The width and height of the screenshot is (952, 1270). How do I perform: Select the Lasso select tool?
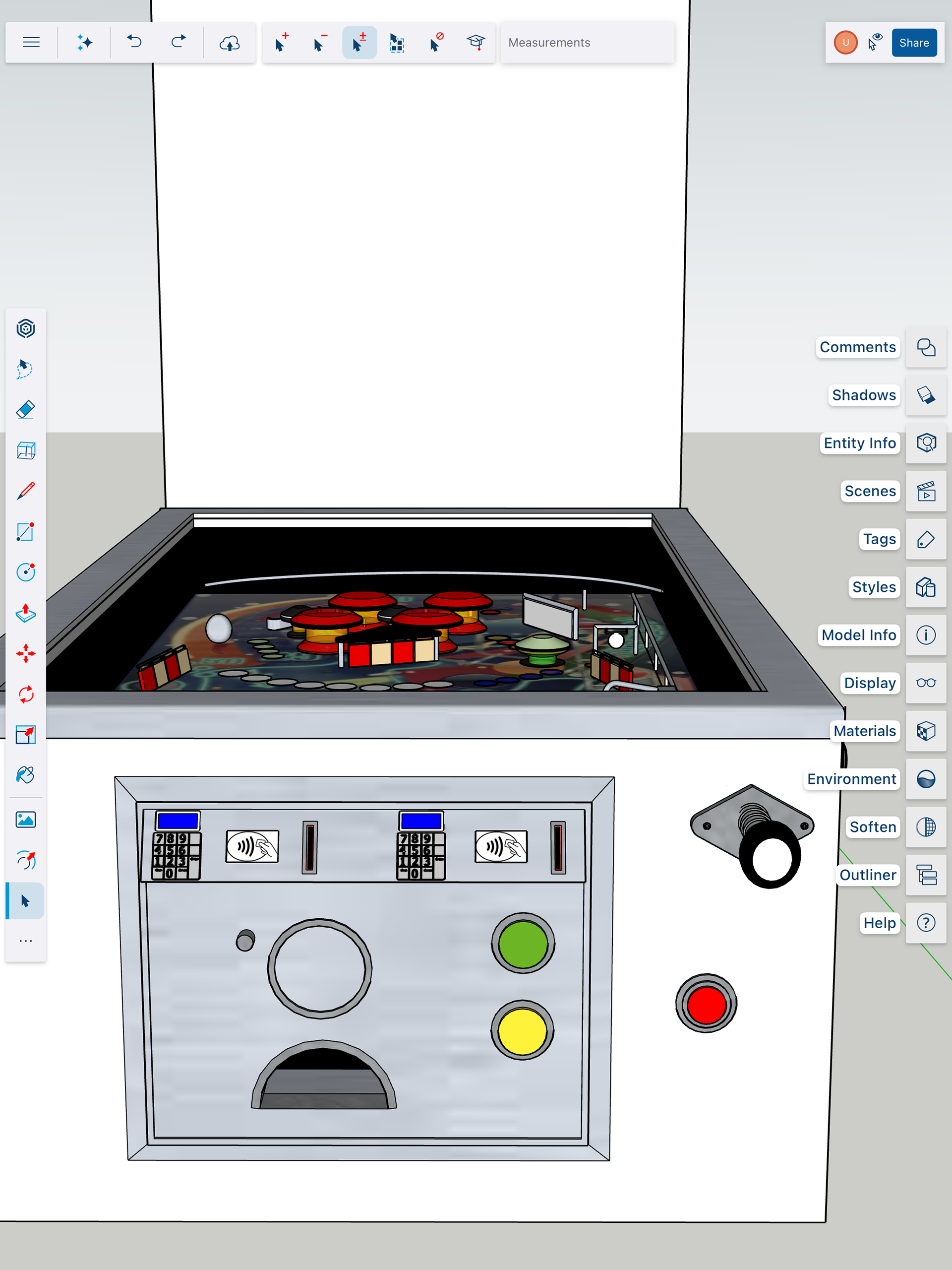coord(25,369)
